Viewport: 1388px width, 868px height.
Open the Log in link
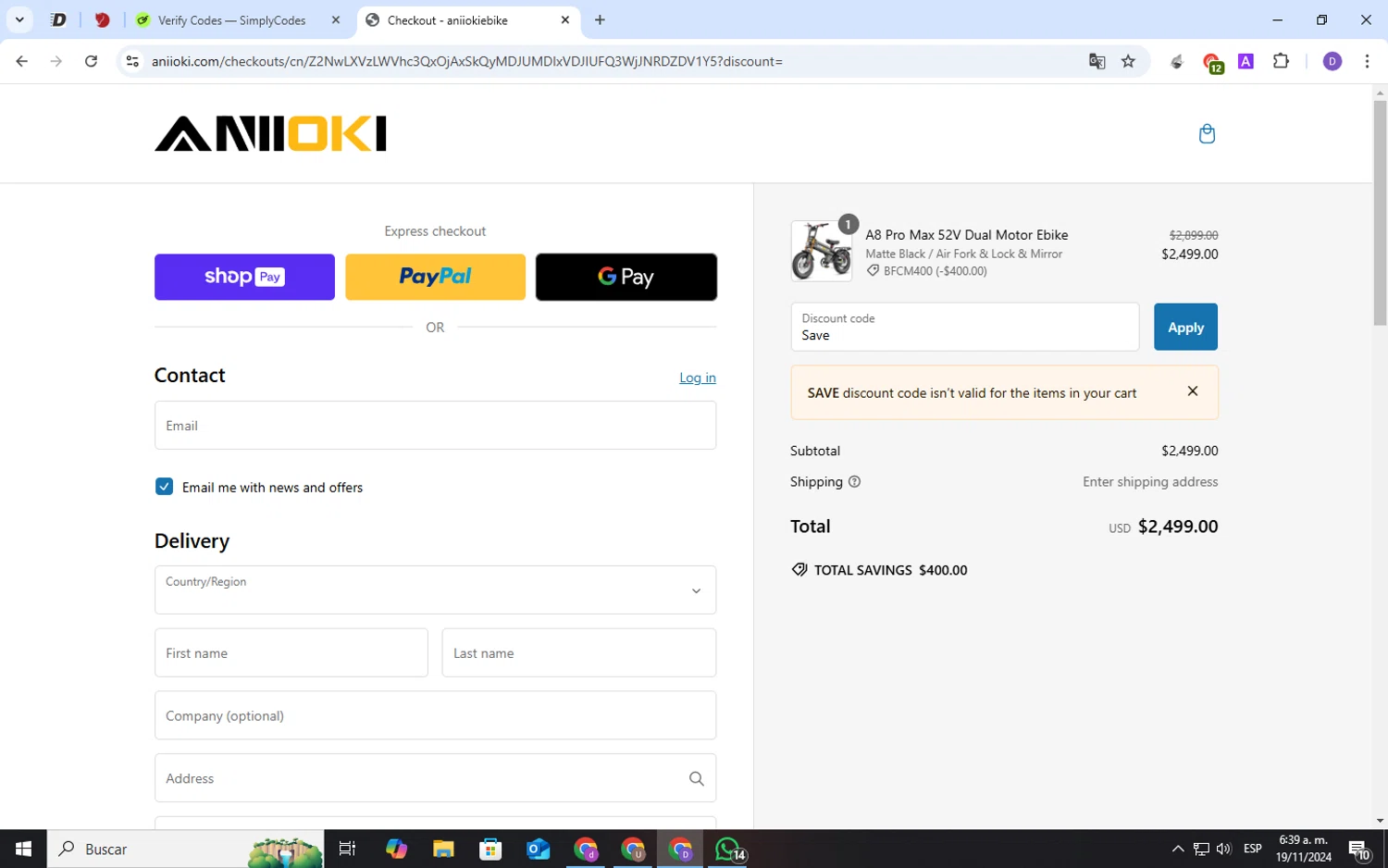click(698, 378)
